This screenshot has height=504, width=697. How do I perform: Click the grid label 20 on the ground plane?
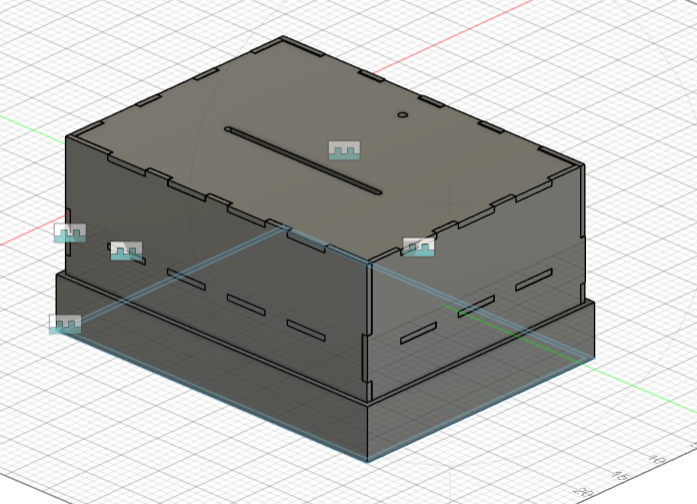[582, 491]
